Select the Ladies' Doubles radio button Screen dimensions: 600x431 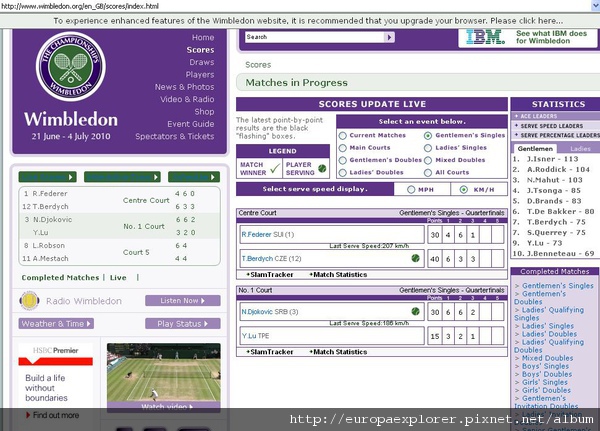(342, 173)
